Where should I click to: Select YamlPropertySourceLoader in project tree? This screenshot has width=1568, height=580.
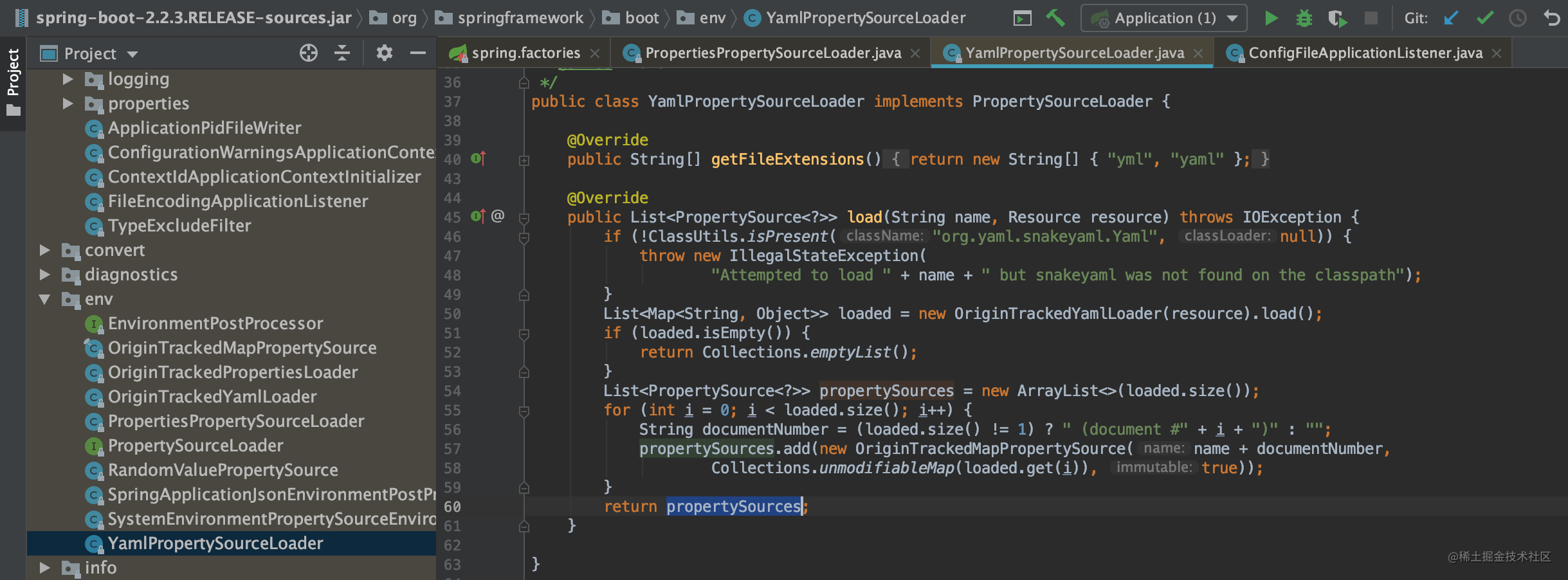215,543
